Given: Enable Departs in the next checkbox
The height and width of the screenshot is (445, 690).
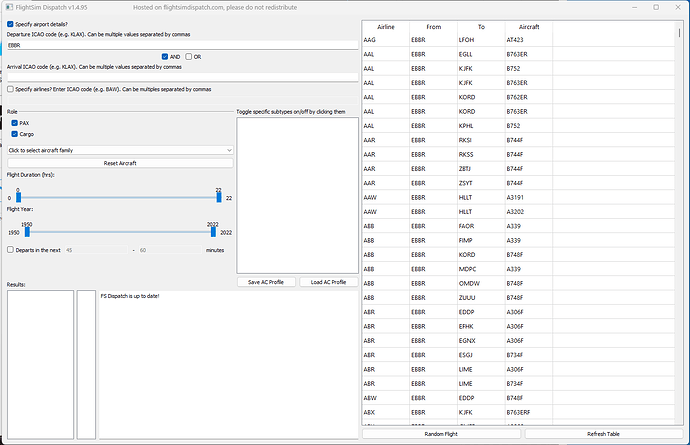Looking at the screenshot, I should (x=10, y=250).
